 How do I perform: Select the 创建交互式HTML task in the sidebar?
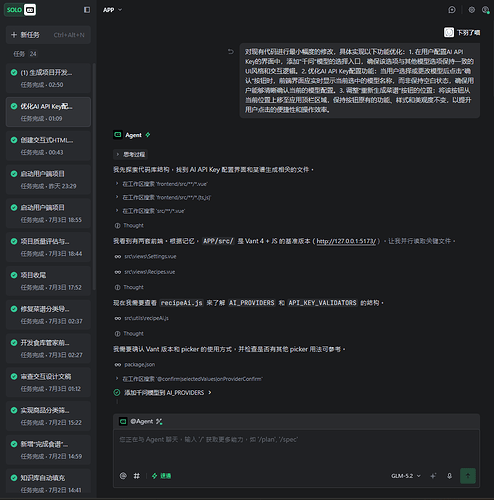click(x=48, y=146)
